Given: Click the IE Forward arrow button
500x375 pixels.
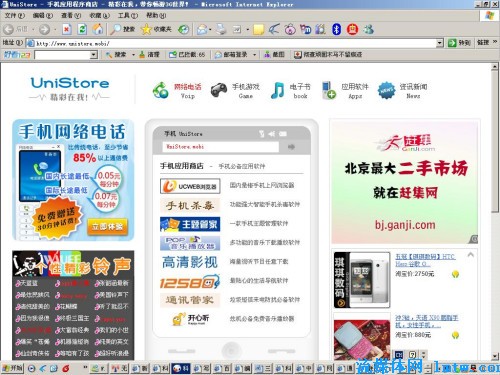Looking at the screenshot, I should coord(44,30).
